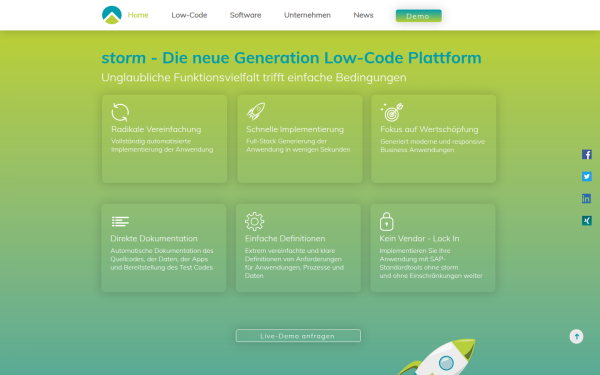Click text 'Extrem vereinfachte und klare Definitionen'
Viewport: 600px width, 375px height.
tap(294, 263)
